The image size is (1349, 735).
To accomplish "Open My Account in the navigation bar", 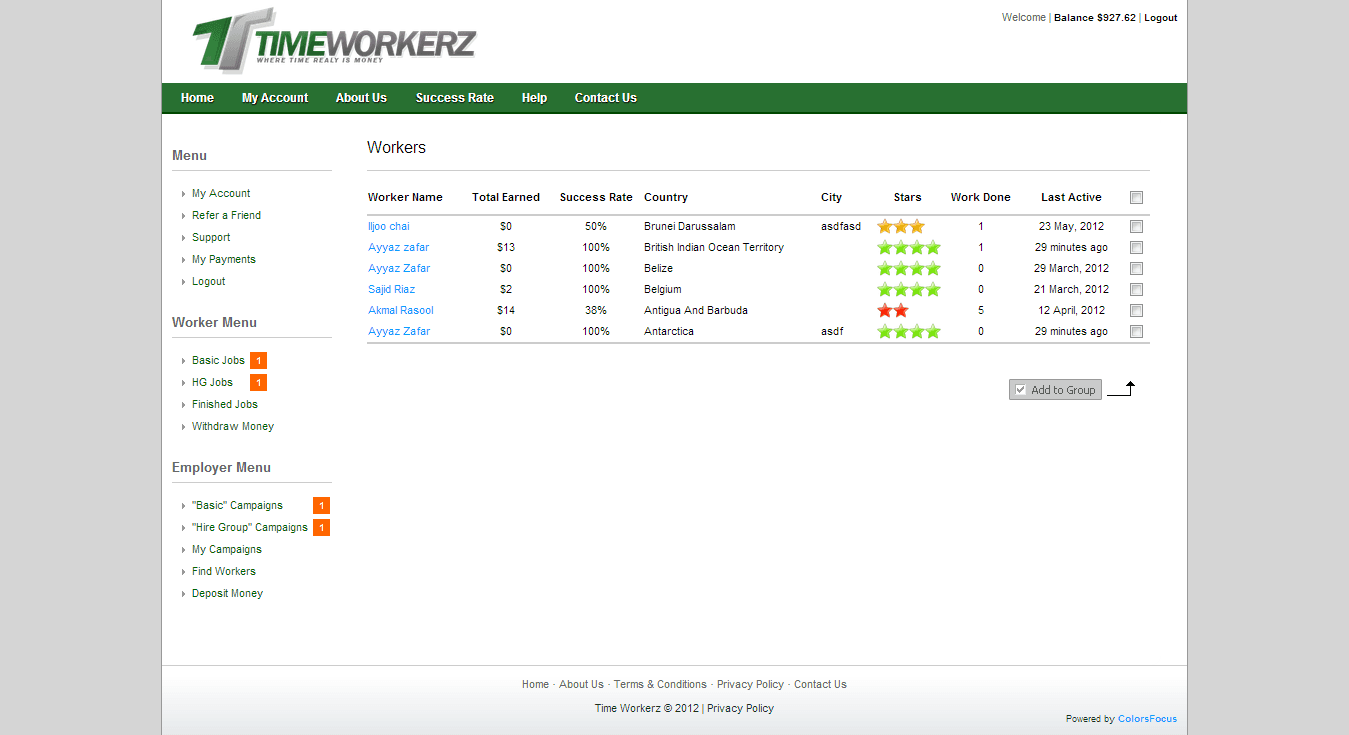I will point(275,98).
